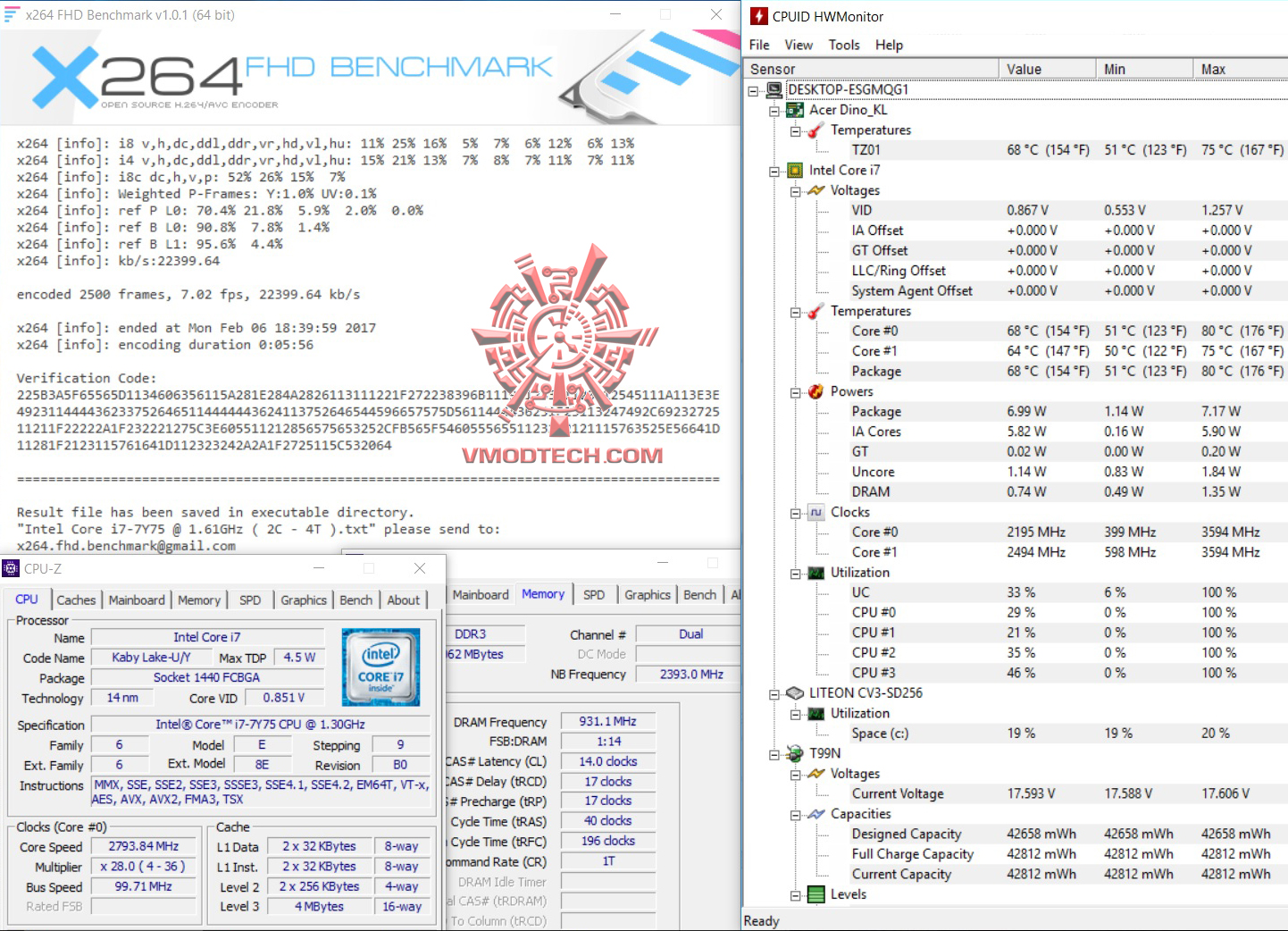Viewport: 1288px width, 931px height.
Task: Select the TZ01 temperature row
Action: [x=1066, y=150]
